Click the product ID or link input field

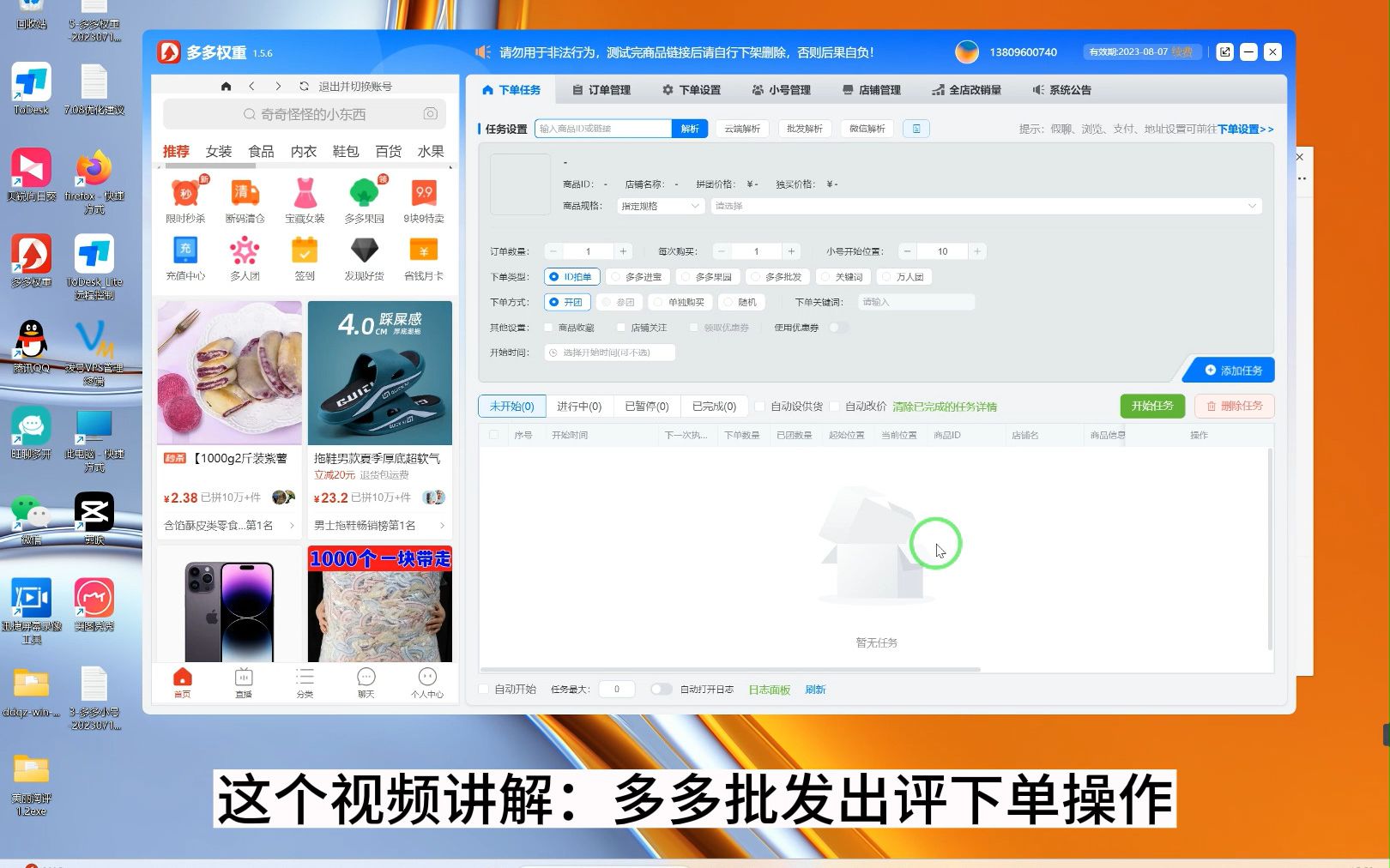pyautogui.click(x=603, y=129)
